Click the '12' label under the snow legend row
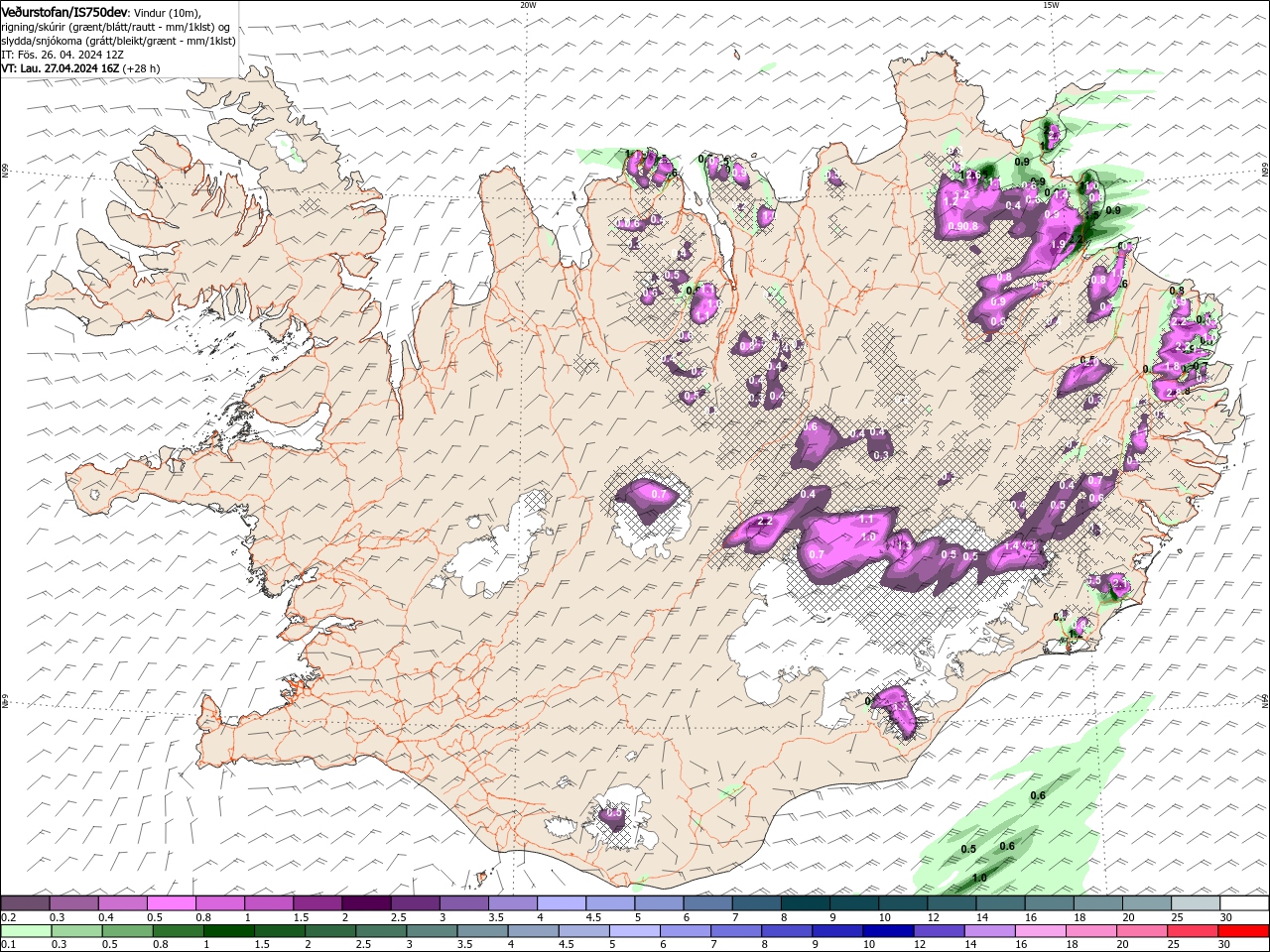 pos(933,917)
